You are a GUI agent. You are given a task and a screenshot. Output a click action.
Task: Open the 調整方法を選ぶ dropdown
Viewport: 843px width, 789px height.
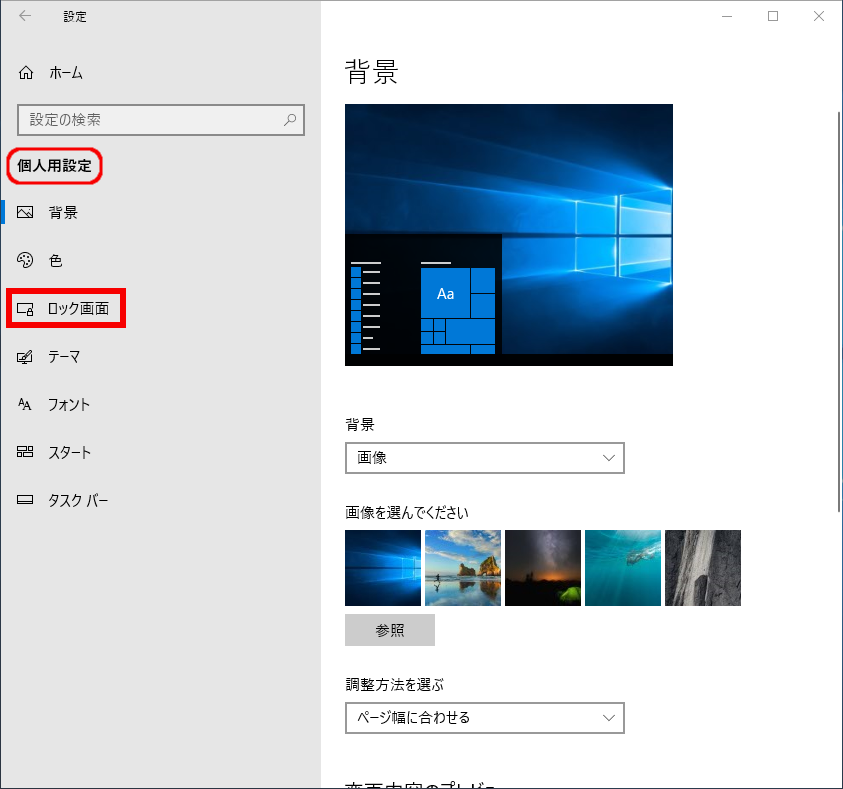tap(484, 718)
